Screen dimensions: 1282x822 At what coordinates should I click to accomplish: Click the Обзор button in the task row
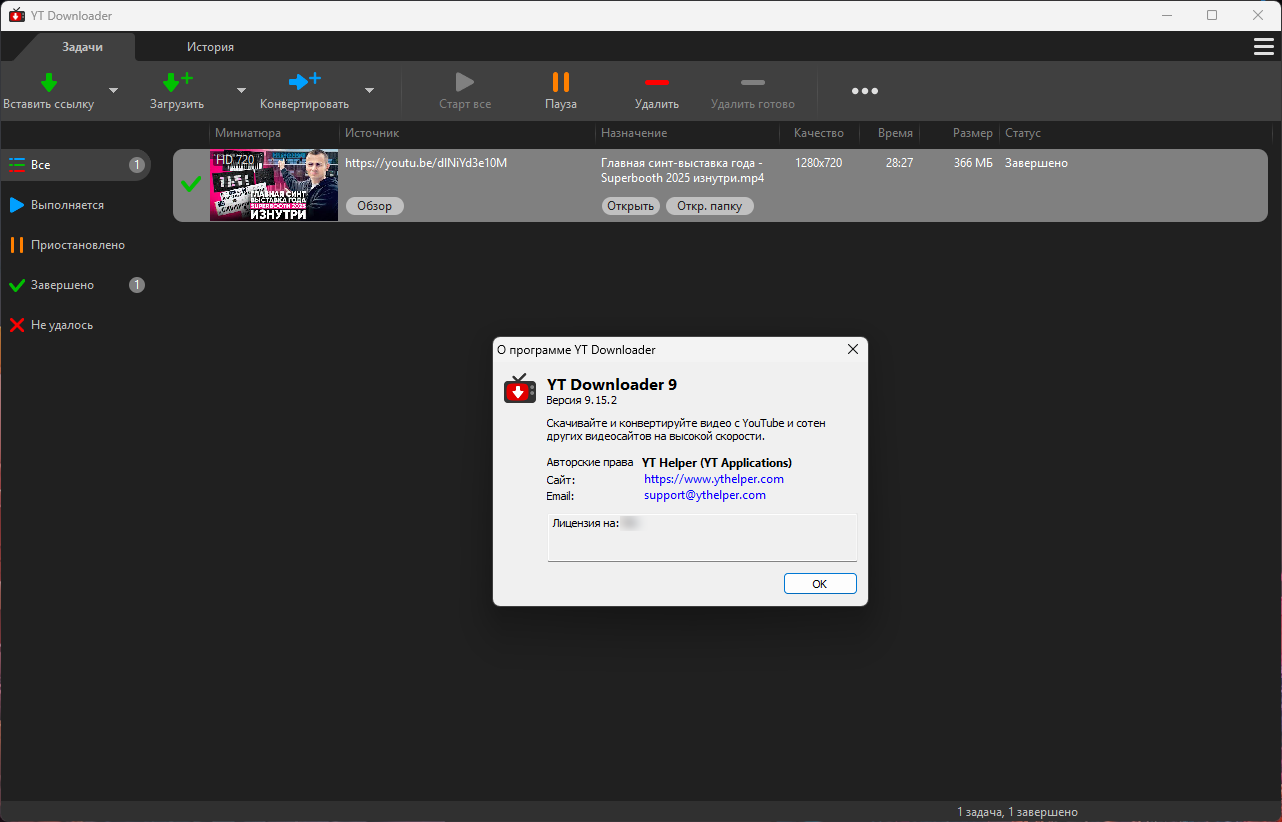click(375, 206)
